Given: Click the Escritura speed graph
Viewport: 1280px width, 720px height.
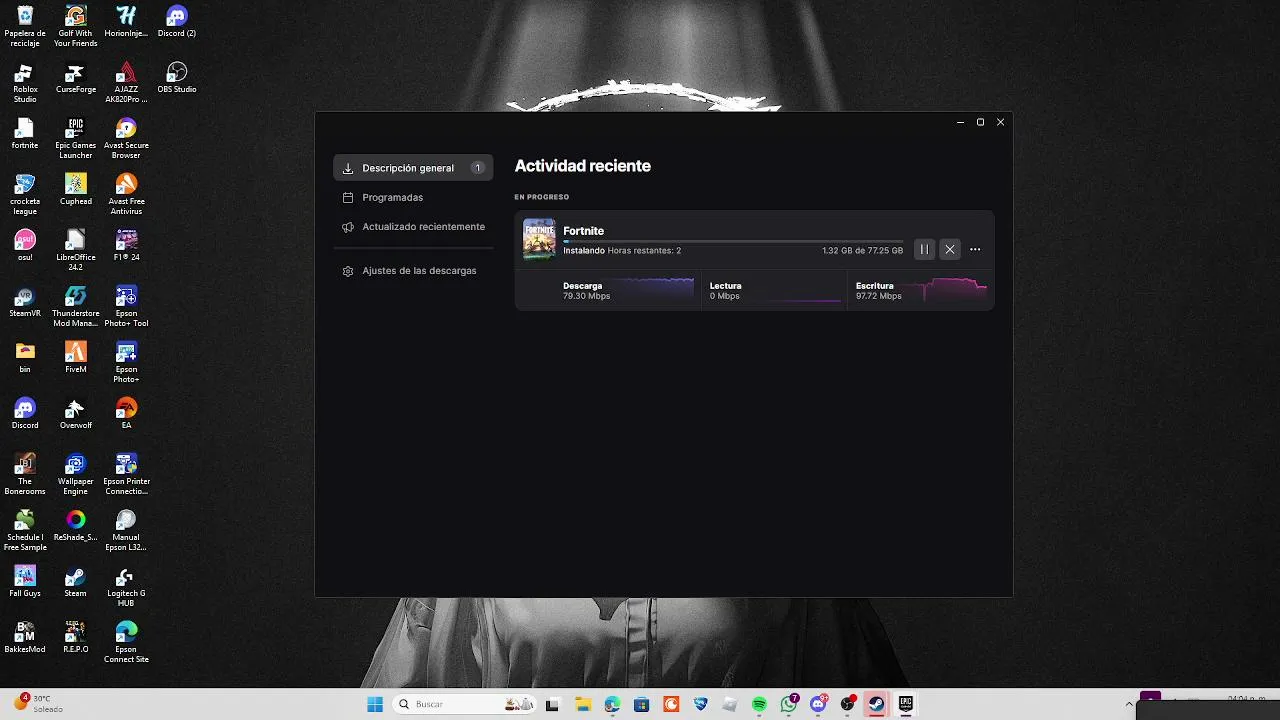Looking at the screenshot, I should pyautogui.click(x=947, y=289).
